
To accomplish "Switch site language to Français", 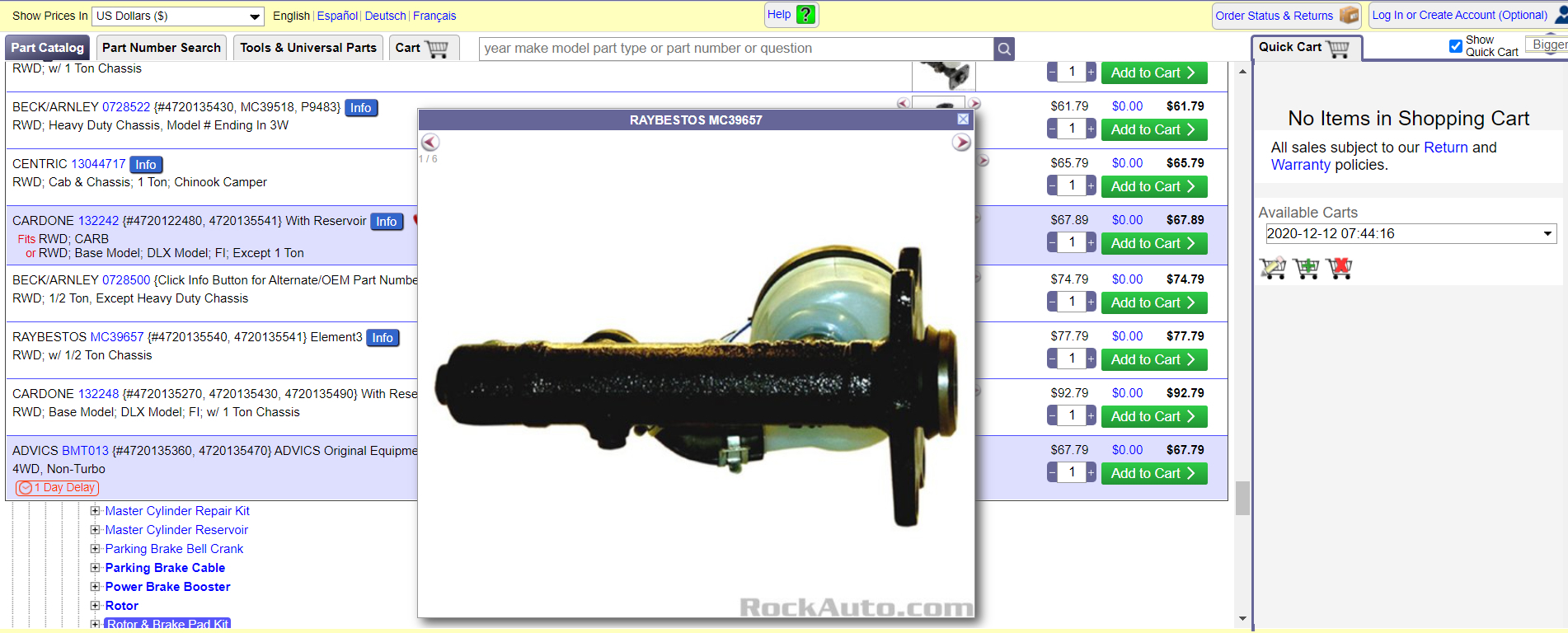I will click(434, 16).
